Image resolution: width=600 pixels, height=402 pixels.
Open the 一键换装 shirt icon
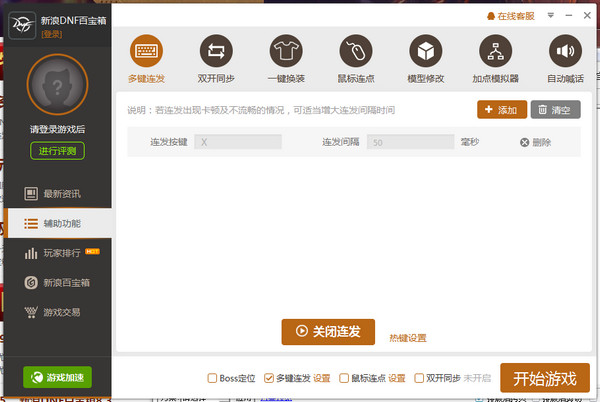pos(286,50)
